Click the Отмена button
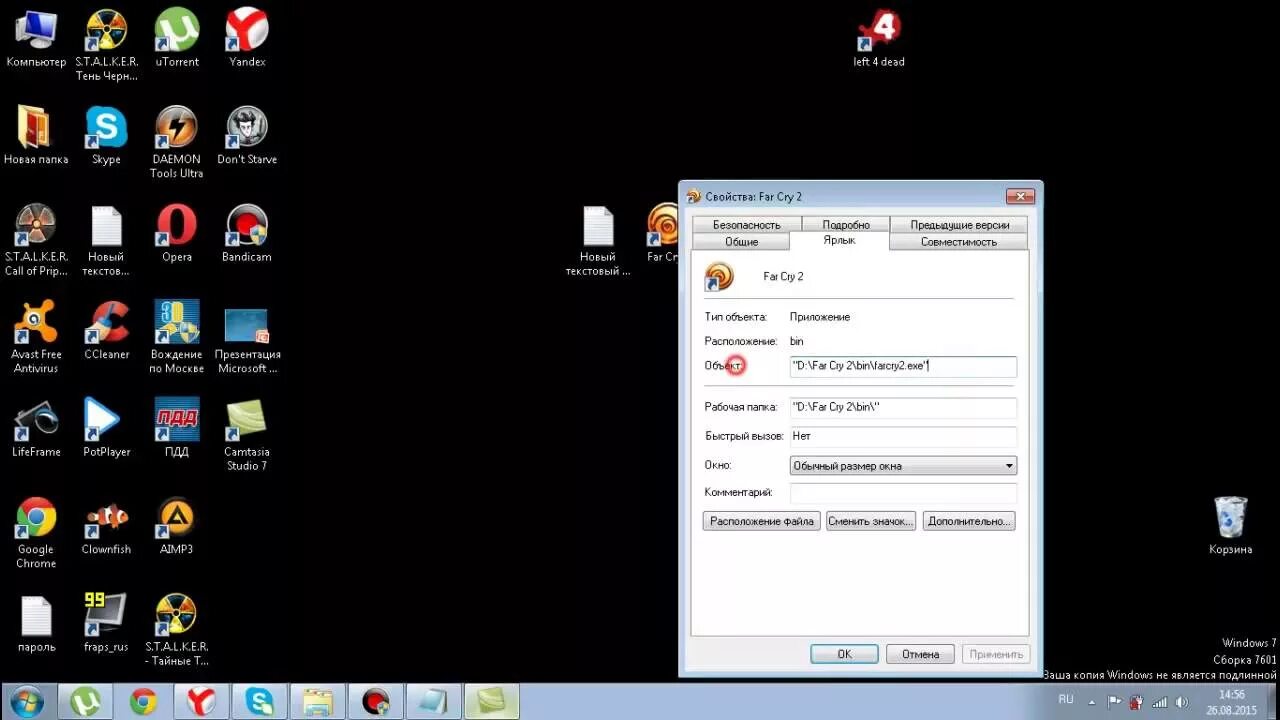Viewport: 1280px width, 720px height. pos(920,654)
